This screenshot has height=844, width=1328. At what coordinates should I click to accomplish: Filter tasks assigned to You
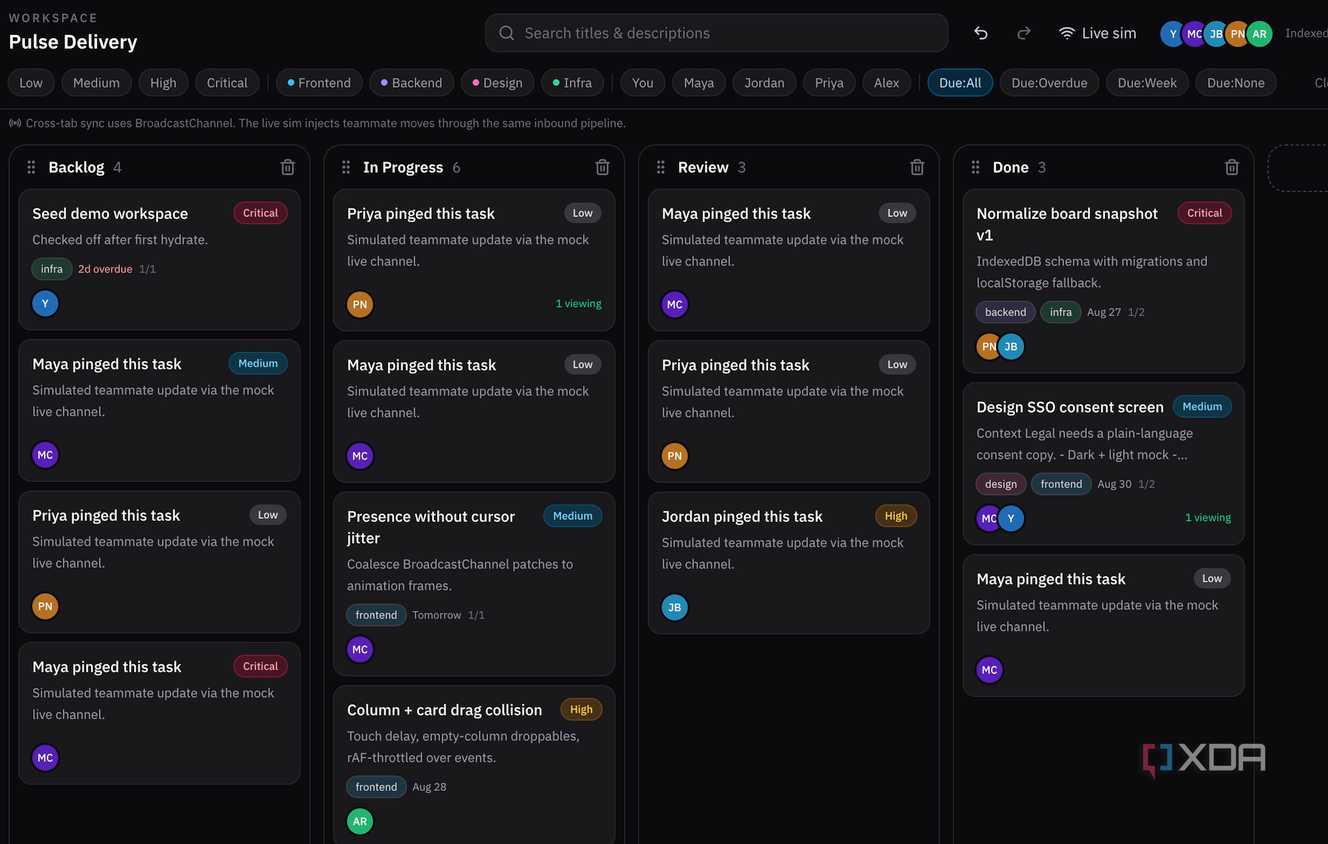(643, 82)
